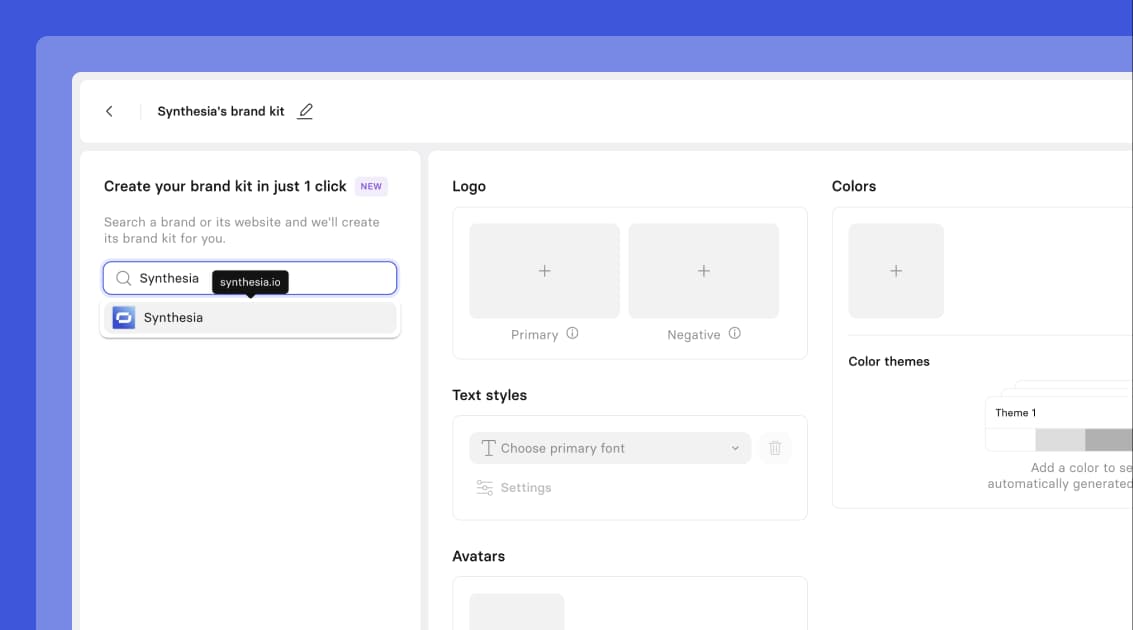This screenshot has width=1133, height=630.
Task: Click the light gray swatch in Theme 1
Action: click(x=1060, y=439)
